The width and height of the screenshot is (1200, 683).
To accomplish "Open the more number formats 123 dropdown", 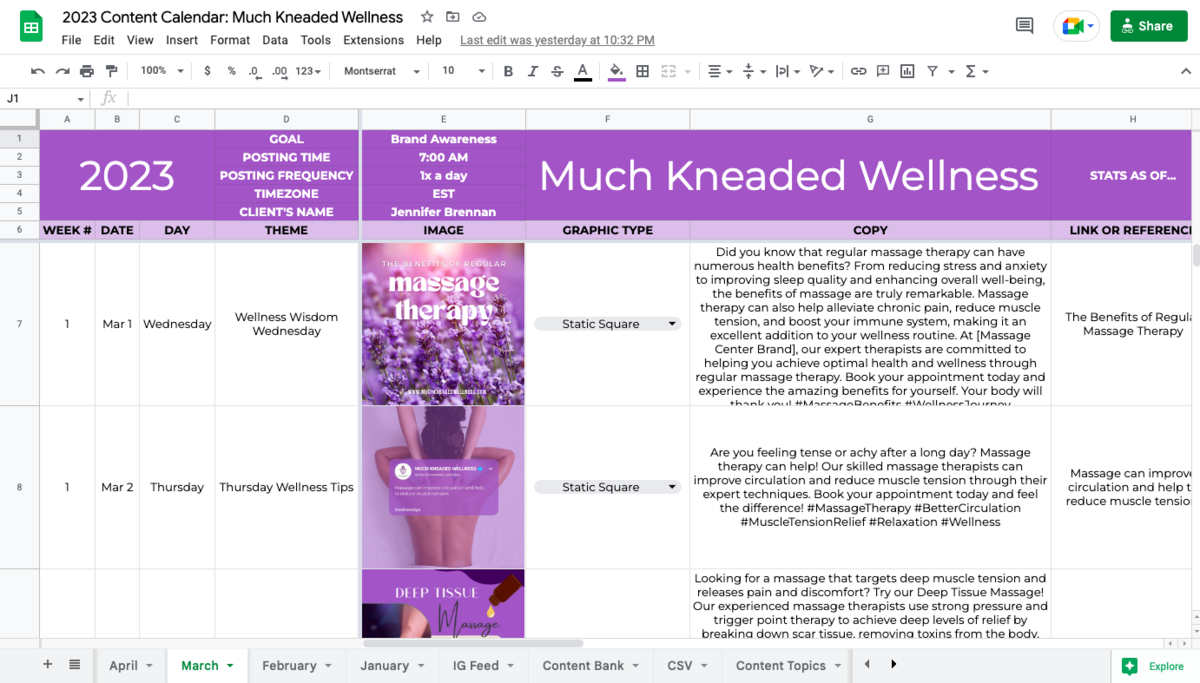I will tap(309, 71).
